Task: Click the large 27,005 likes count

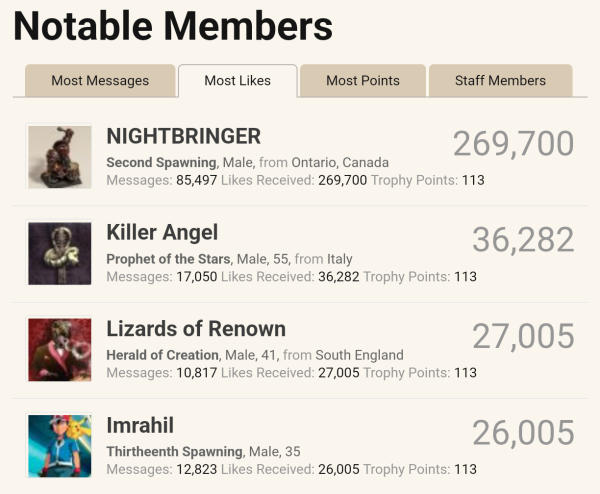Action: pos(523,336)
